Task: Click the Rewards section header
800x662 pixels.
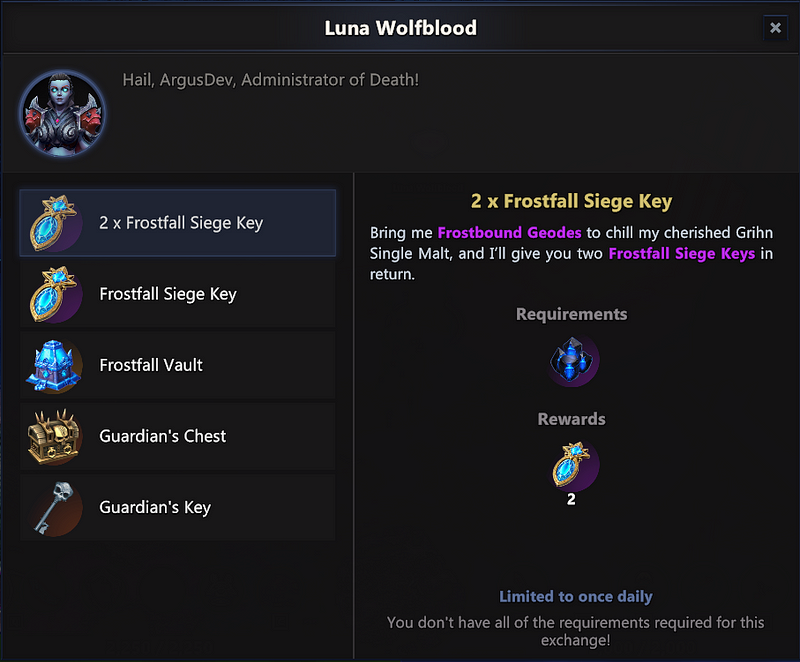Action: [x=571, y=419]
